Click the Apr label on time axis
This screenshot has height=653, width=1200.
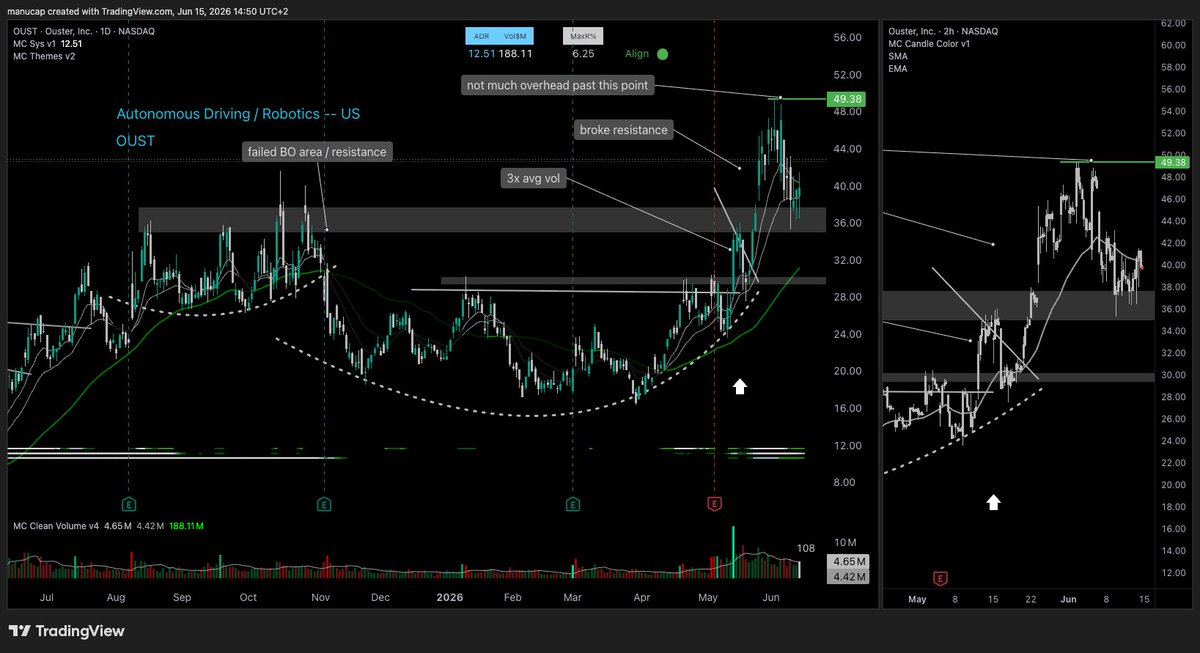point(641,597)
